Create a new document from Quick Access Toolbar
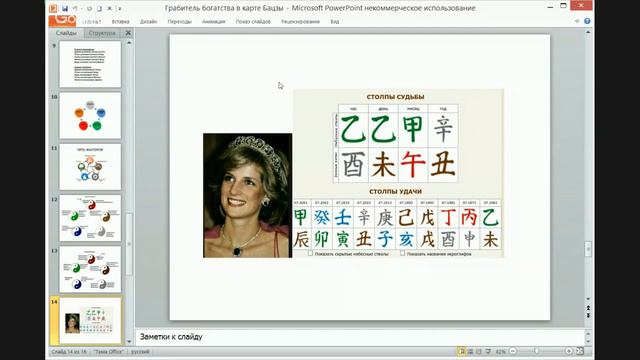This screenshot has height=360, width=640. [99, 8]
